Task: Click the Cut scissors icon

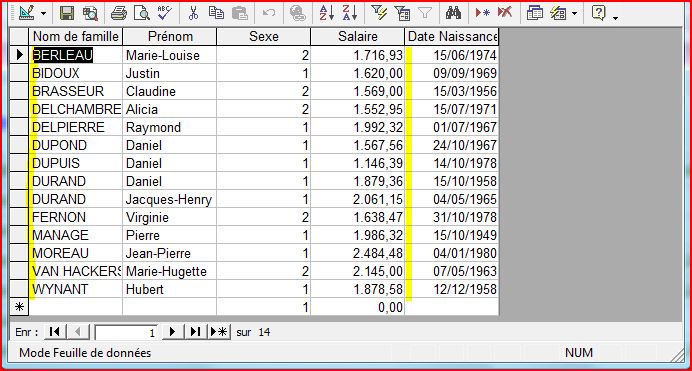Action: 193,13
